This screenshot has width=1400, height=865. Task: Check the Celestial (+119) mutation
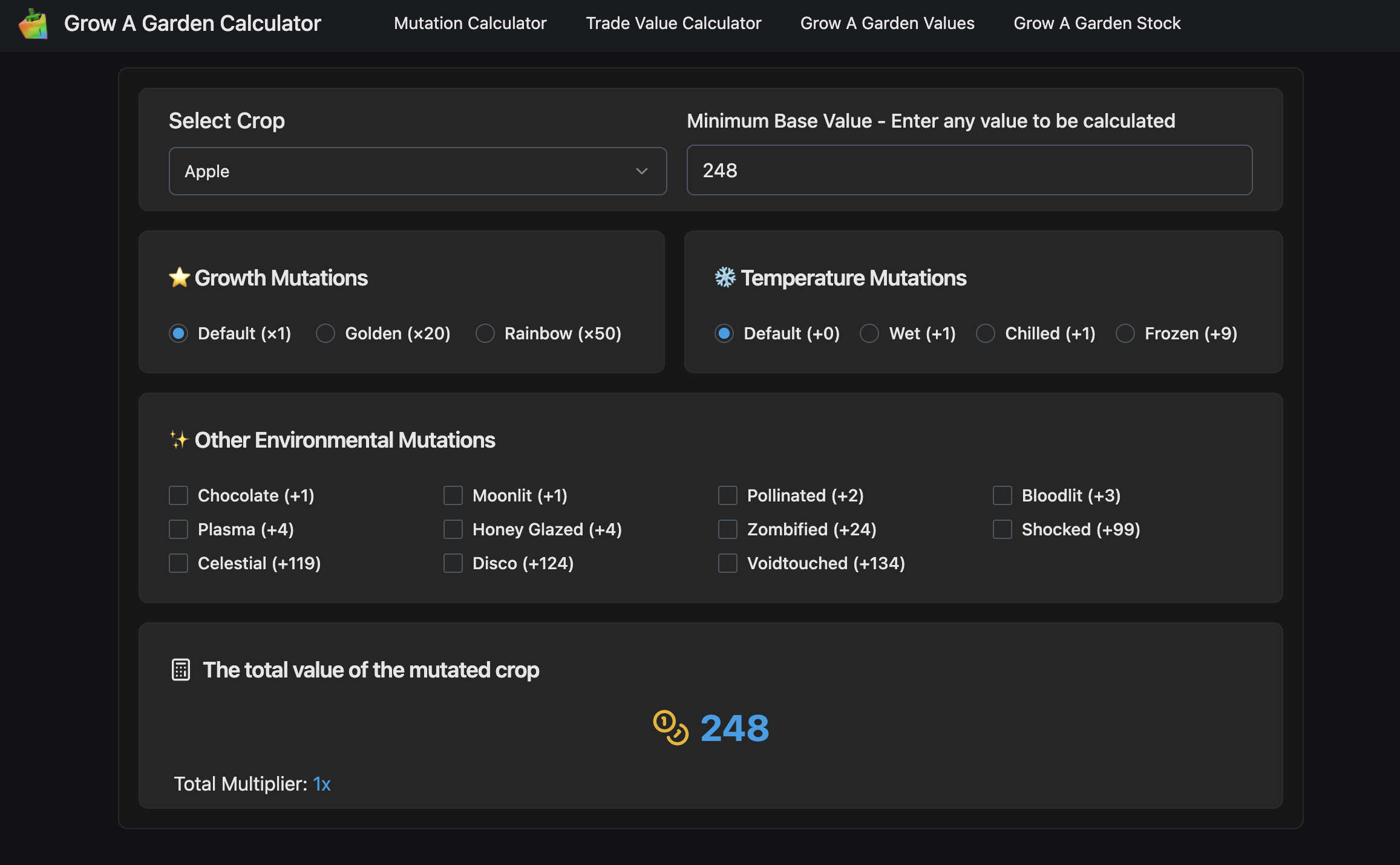pyautogui.click(x=178, y=563)
